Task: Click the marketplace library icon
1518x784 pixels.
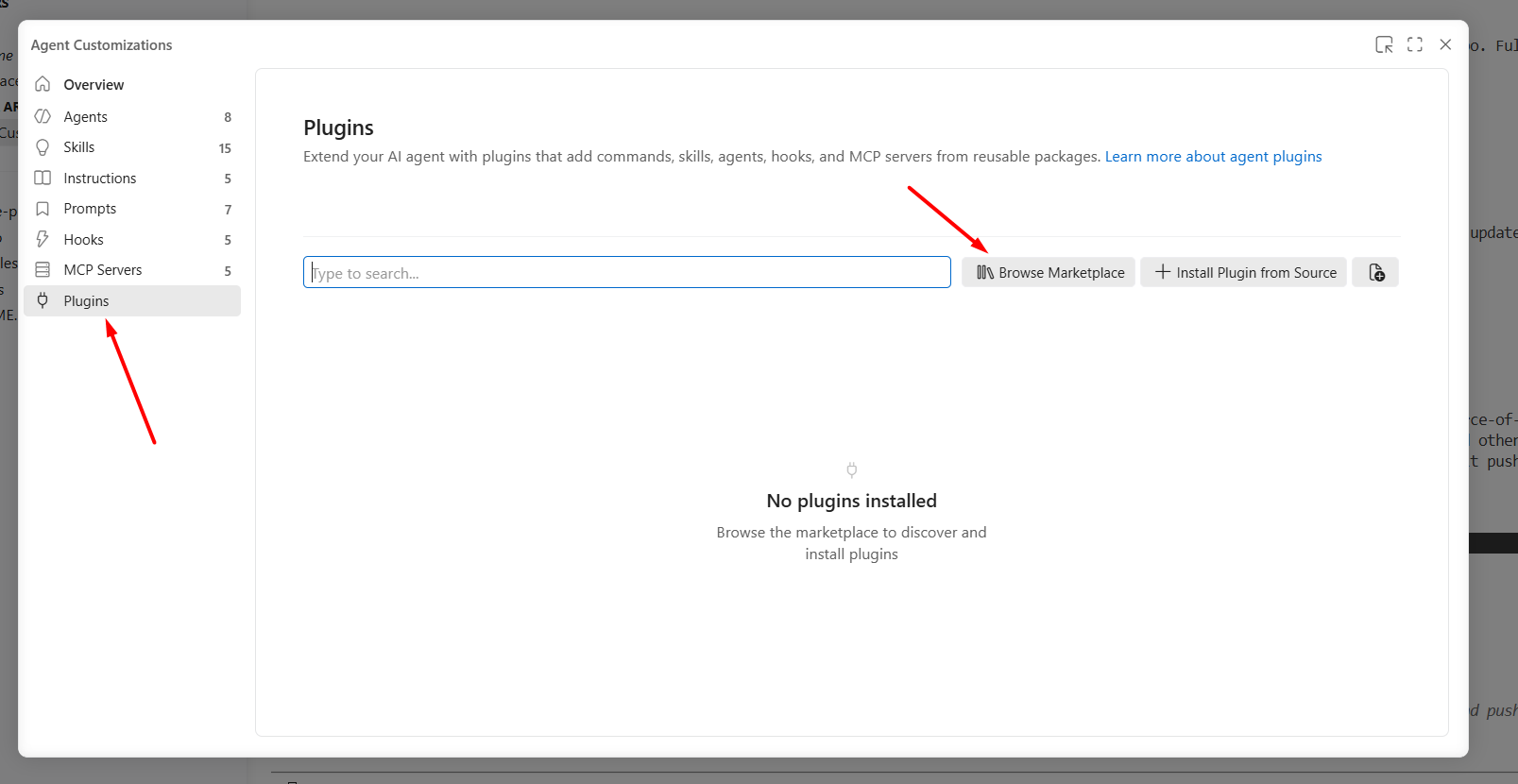Action: tap(985, 272)
